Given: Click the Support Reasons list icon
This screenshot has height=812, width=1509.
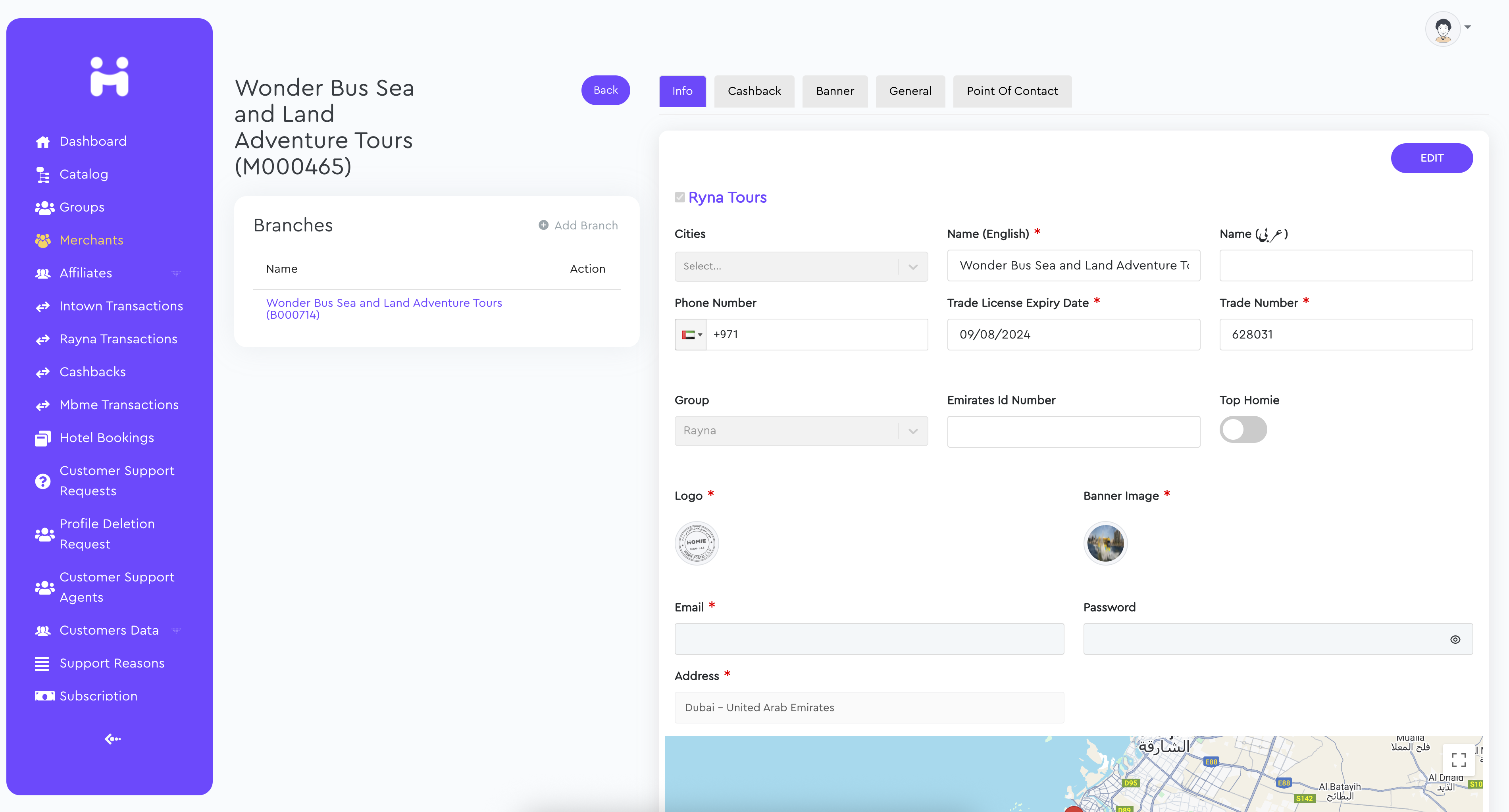Looking at the screenshot, I should 42,663.
